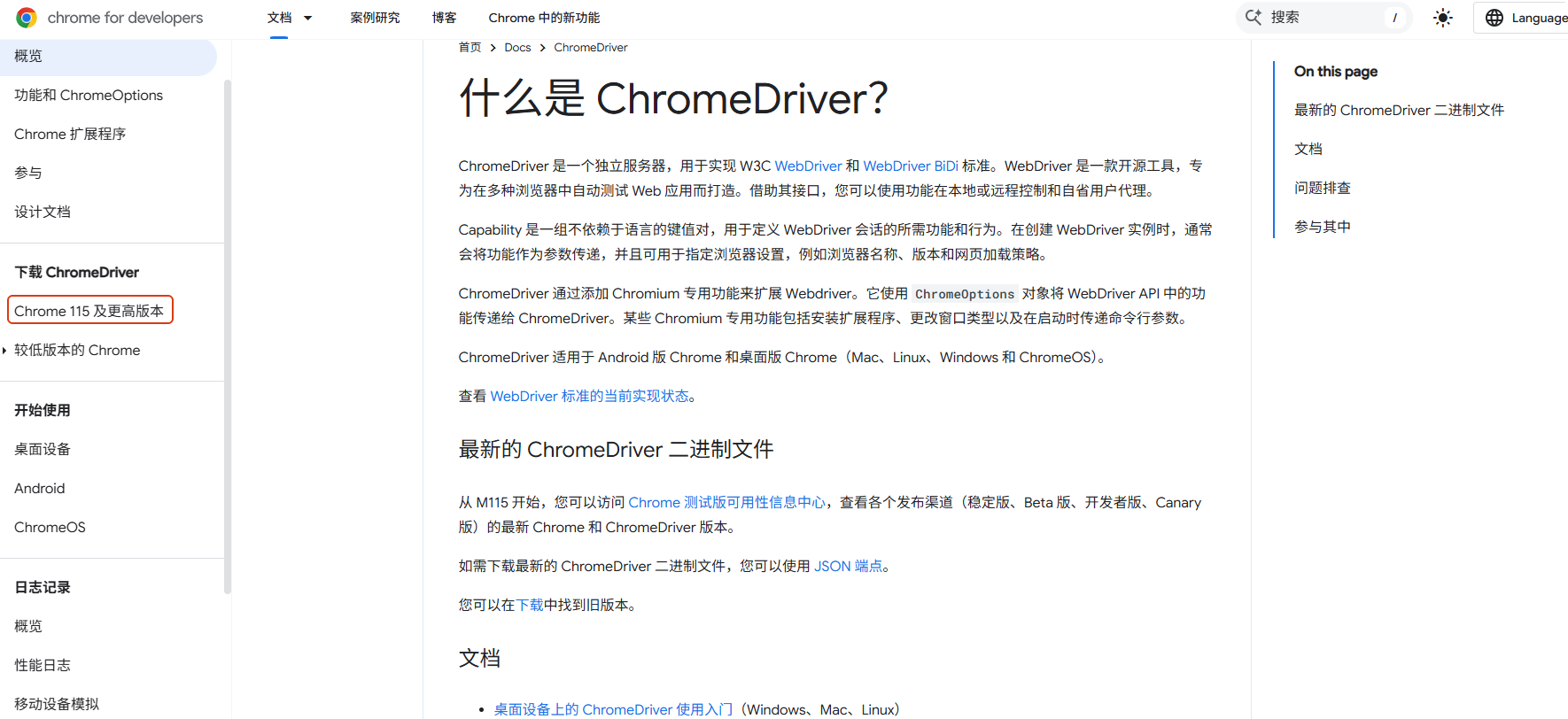
Task: Expand 较低版本的 Chrome sidebar item
Action: (4, 351)
